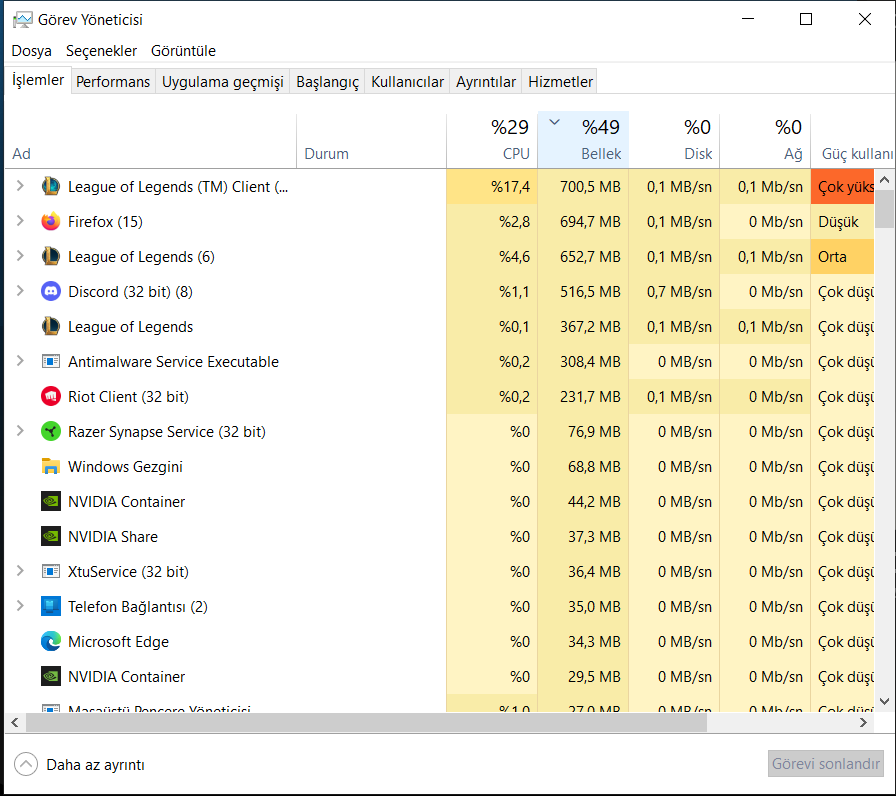
Task: Expand XtuService (32 bit)
Action: pos(20,571)
